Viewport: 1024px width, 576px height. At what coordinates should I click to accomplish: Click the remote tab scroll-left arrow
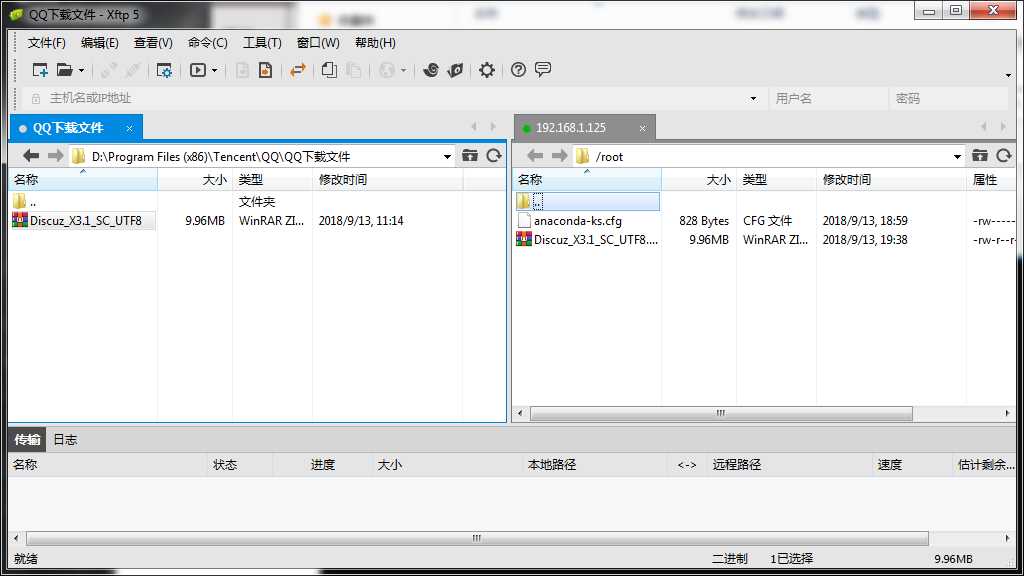(x=984, y=127)
